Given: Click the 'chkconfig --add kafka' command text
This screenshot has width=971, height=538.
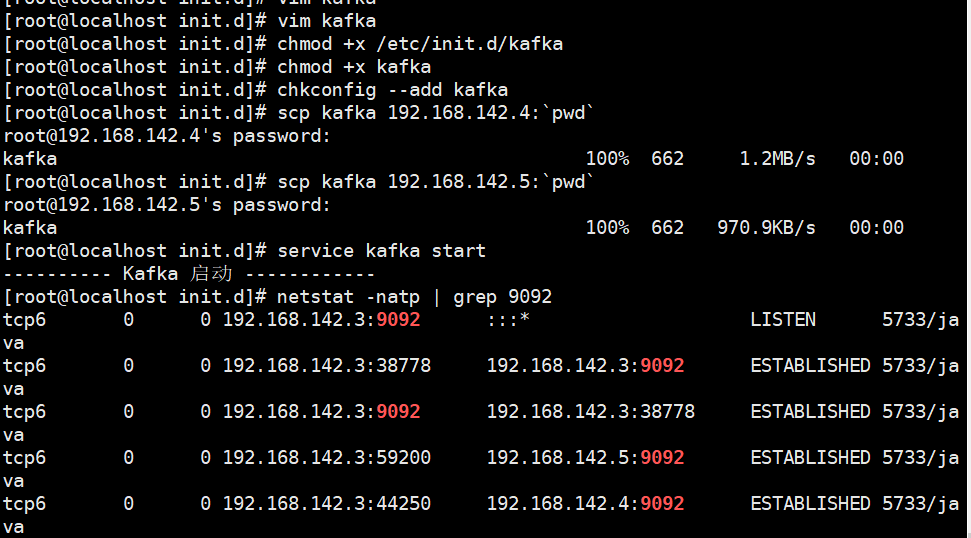Looking at the screenshot, I should coord(392,90).
